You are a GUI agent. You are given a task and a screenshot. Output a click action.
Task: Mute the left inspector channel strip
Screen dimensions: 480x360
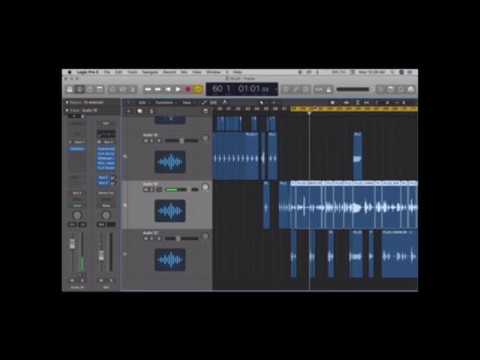coord(72,281)
